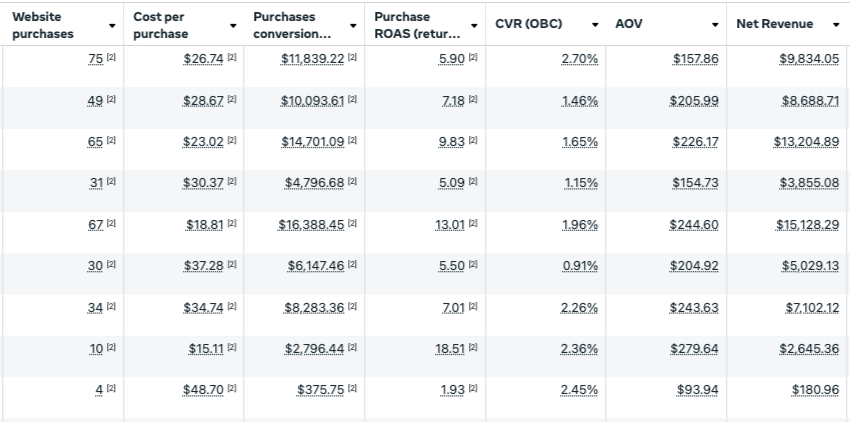The height and width of the screenshot is (422, 850).
Task: Click the footnote marker next to $16,388.45
Action: click(x=352, y=224)
